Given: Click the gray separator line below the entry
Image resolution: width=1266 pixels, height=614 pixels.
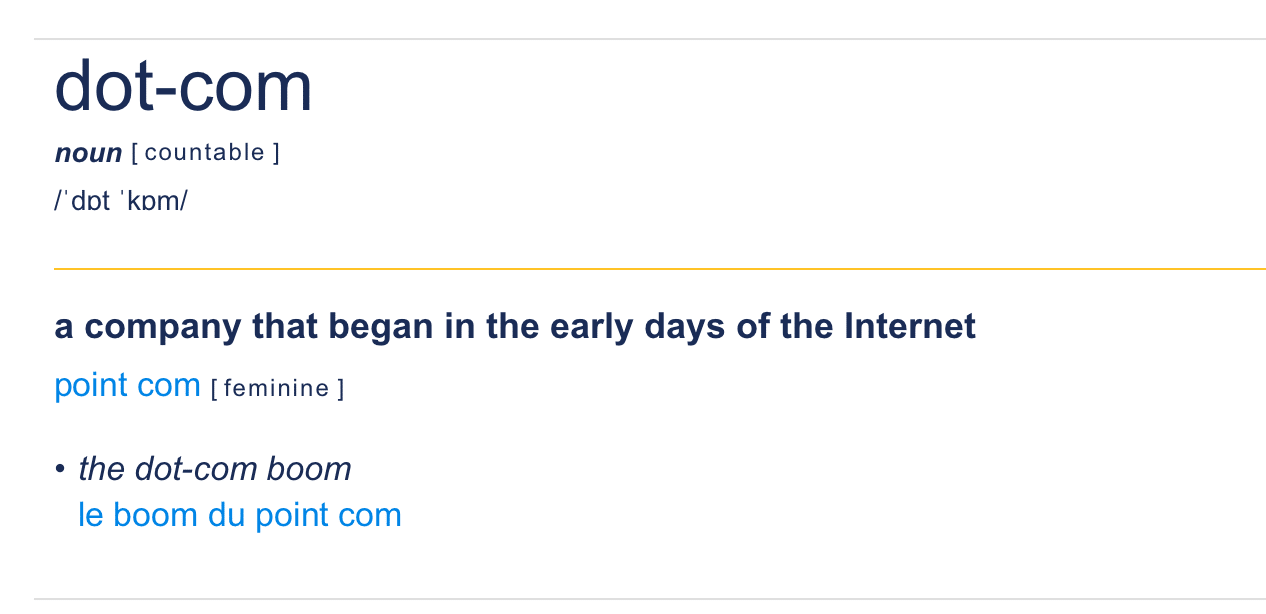Looking at the screenshot, I should pyautogui.click(x=650, y=599).
